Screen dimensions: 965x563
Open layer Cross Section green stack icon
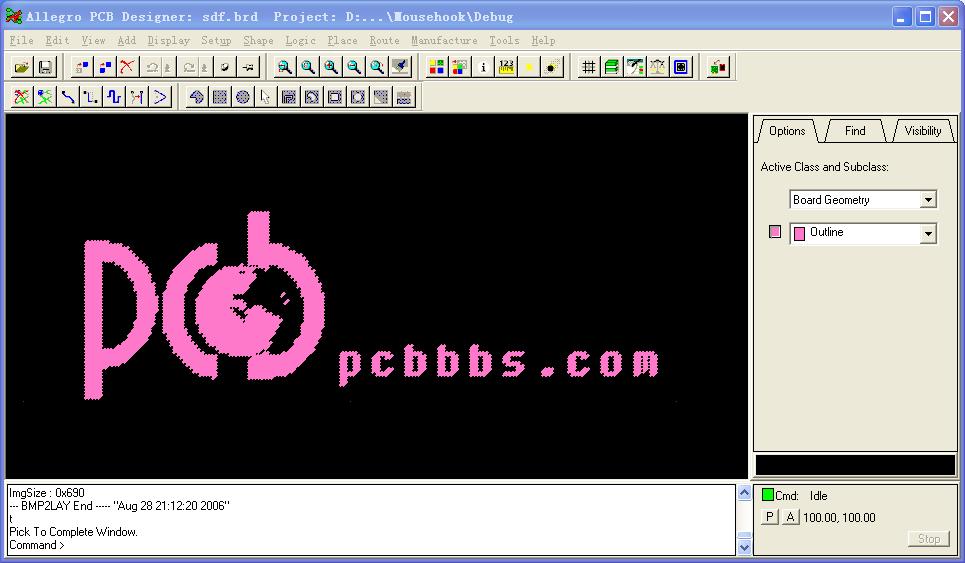tap(612, 66)
